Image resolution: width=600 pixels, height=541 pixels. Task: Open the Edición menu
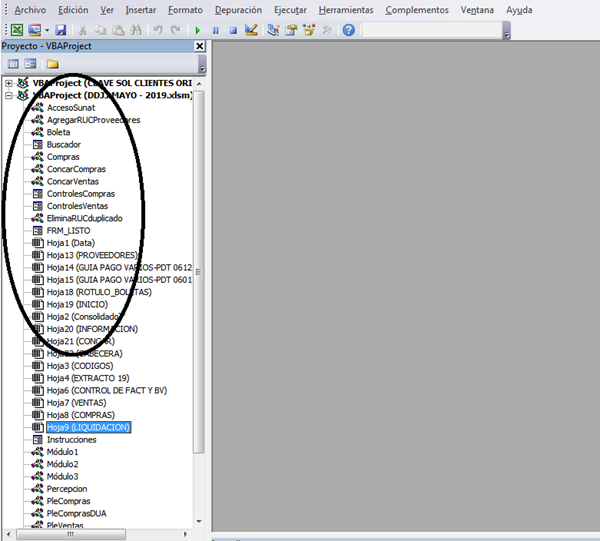pyautogui.click(x=73, y=10)
